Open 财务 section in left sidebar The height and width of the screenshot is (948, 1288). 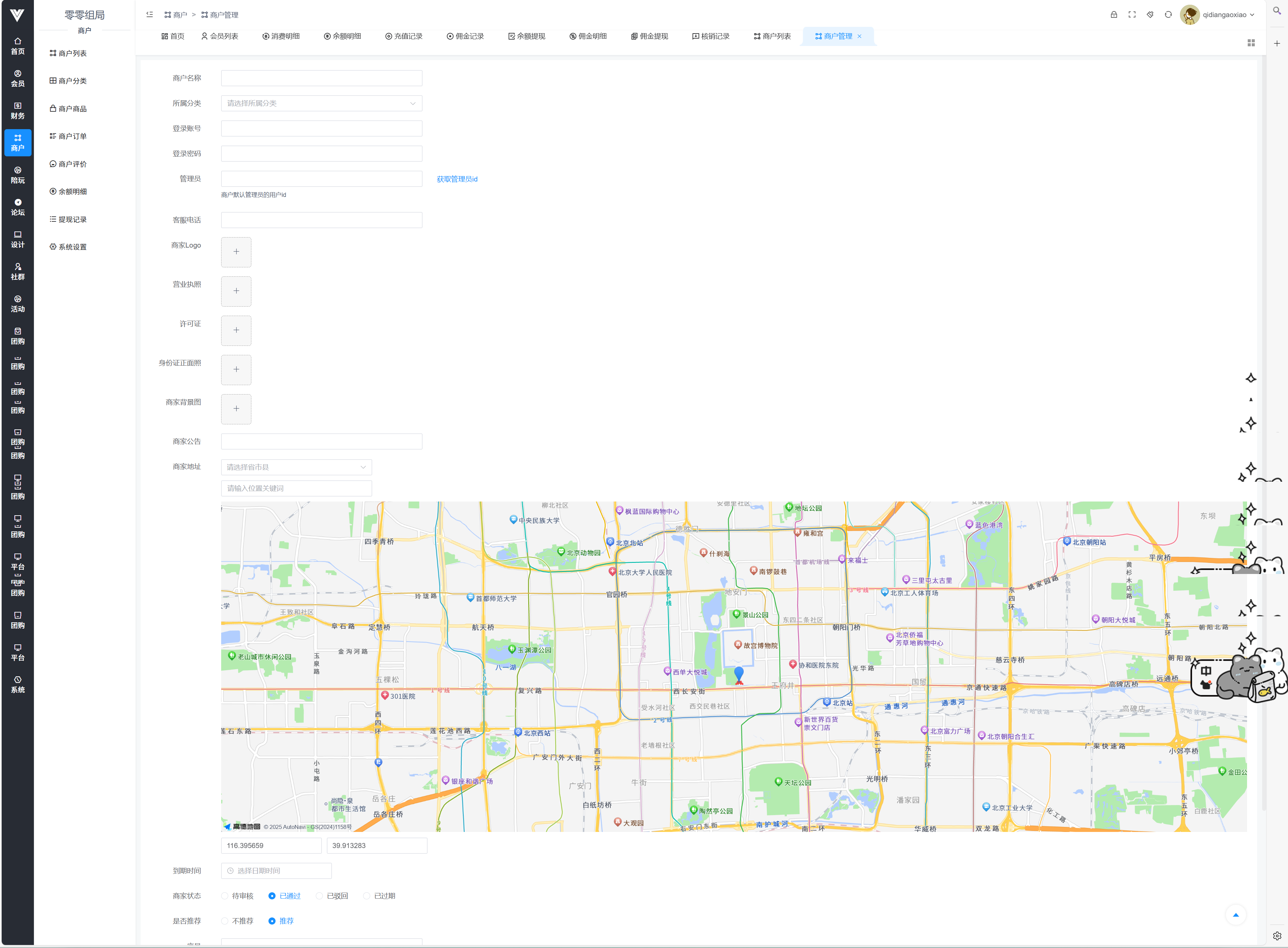pyautogui.click(x=18, y=111)
